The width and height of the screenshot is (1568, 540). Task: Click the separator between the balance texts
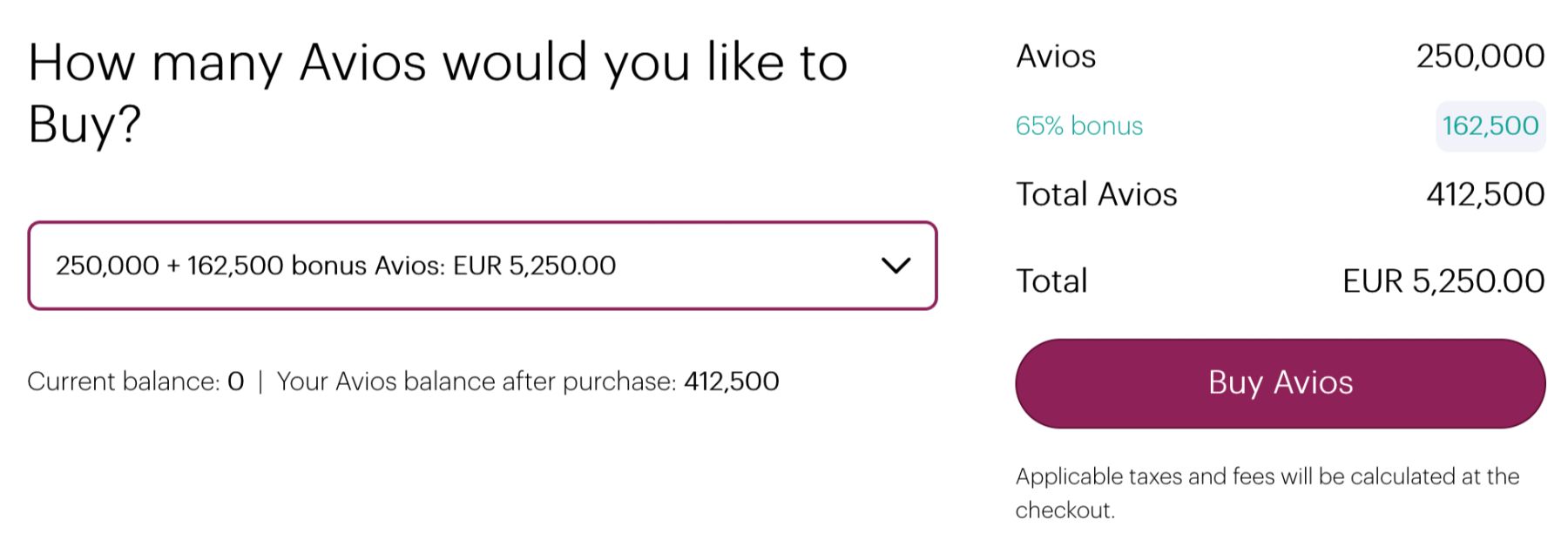[260, 381]
